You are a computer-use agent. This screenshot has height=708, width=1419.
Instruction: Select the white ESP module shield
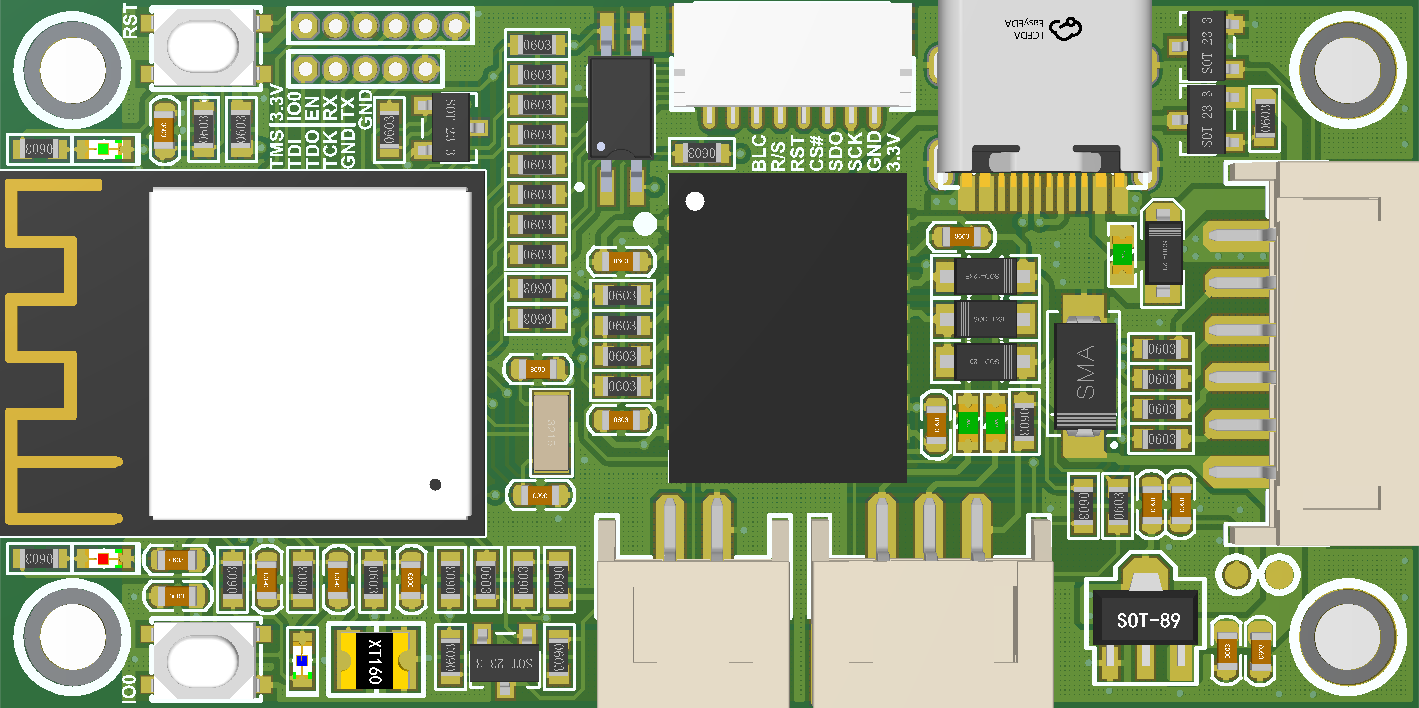click(x=309, y=353)
